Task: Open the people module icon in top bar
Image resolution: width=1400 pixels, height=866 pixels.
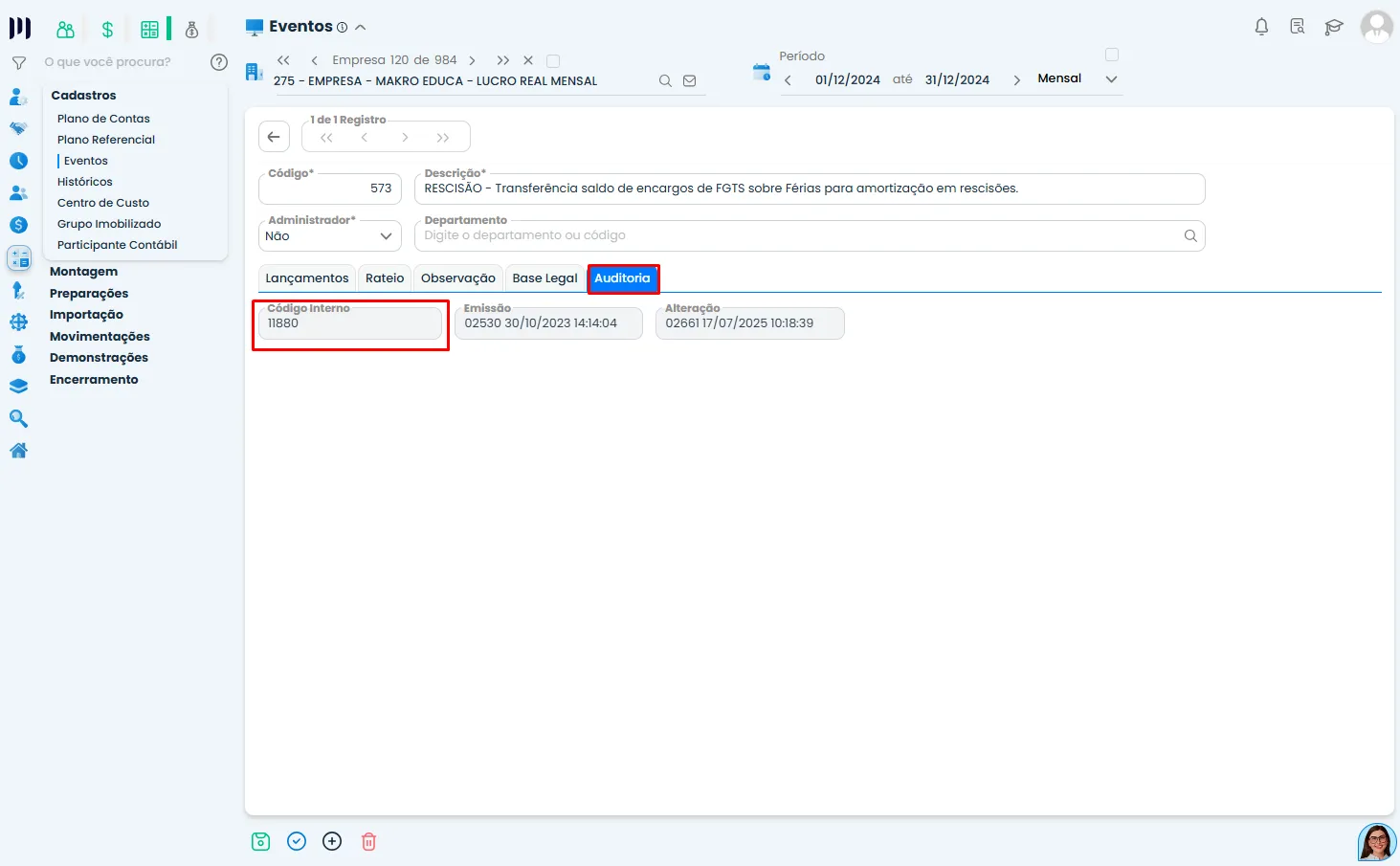Action: (x=65, y=30)
